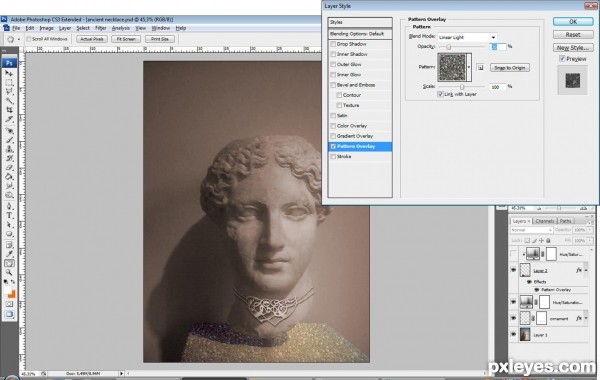The image size is (600, 380).
Task: Select the Blur tool
Action: (x=9, y=186)
